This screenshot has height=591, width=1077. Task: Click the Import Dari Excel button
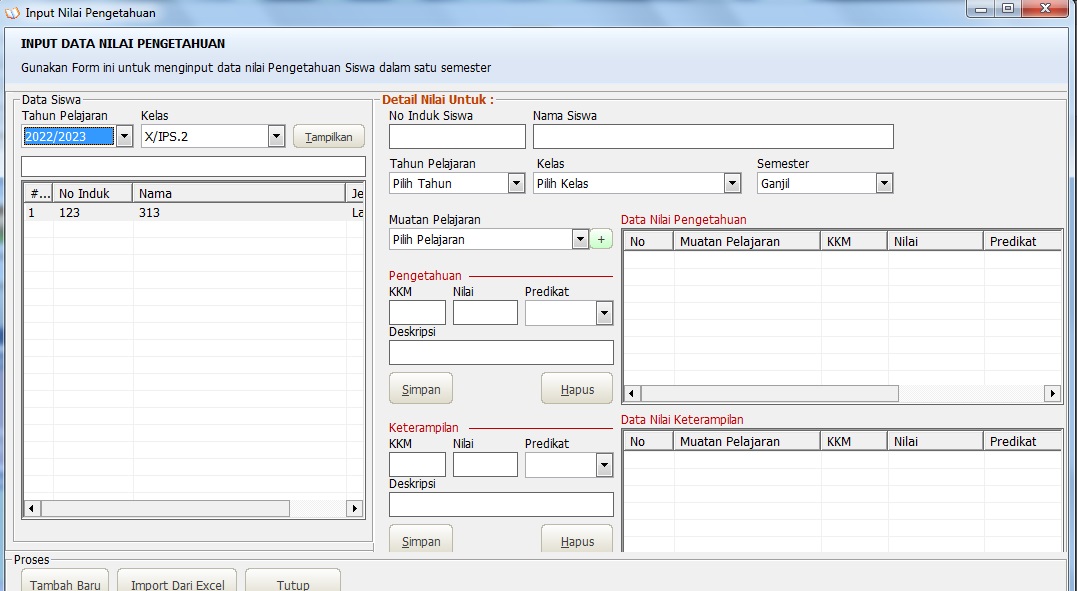coord(178,584)
